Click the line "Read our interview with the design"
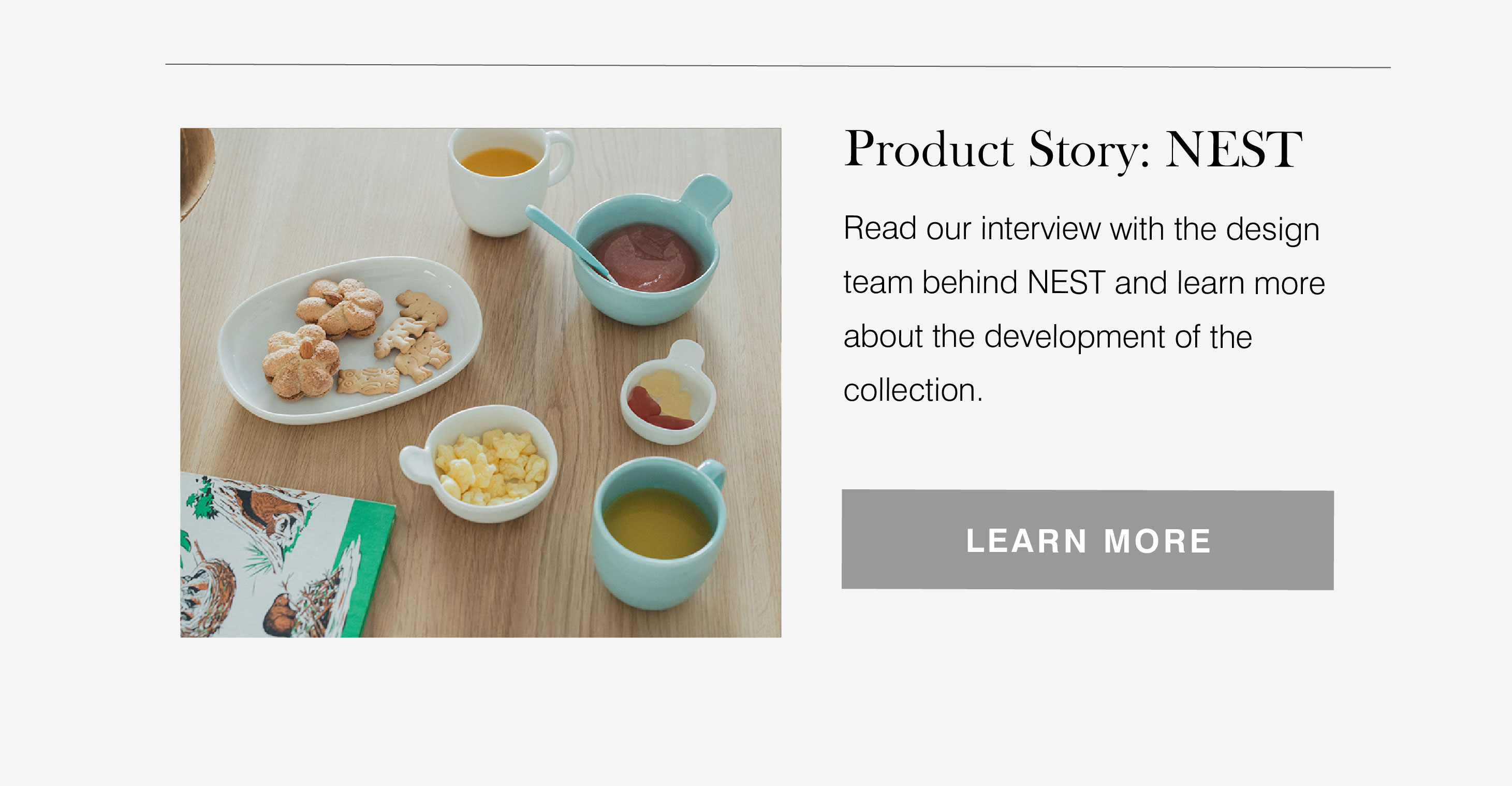This screenshot has width=1512, height=786. tap(1081, 229)
